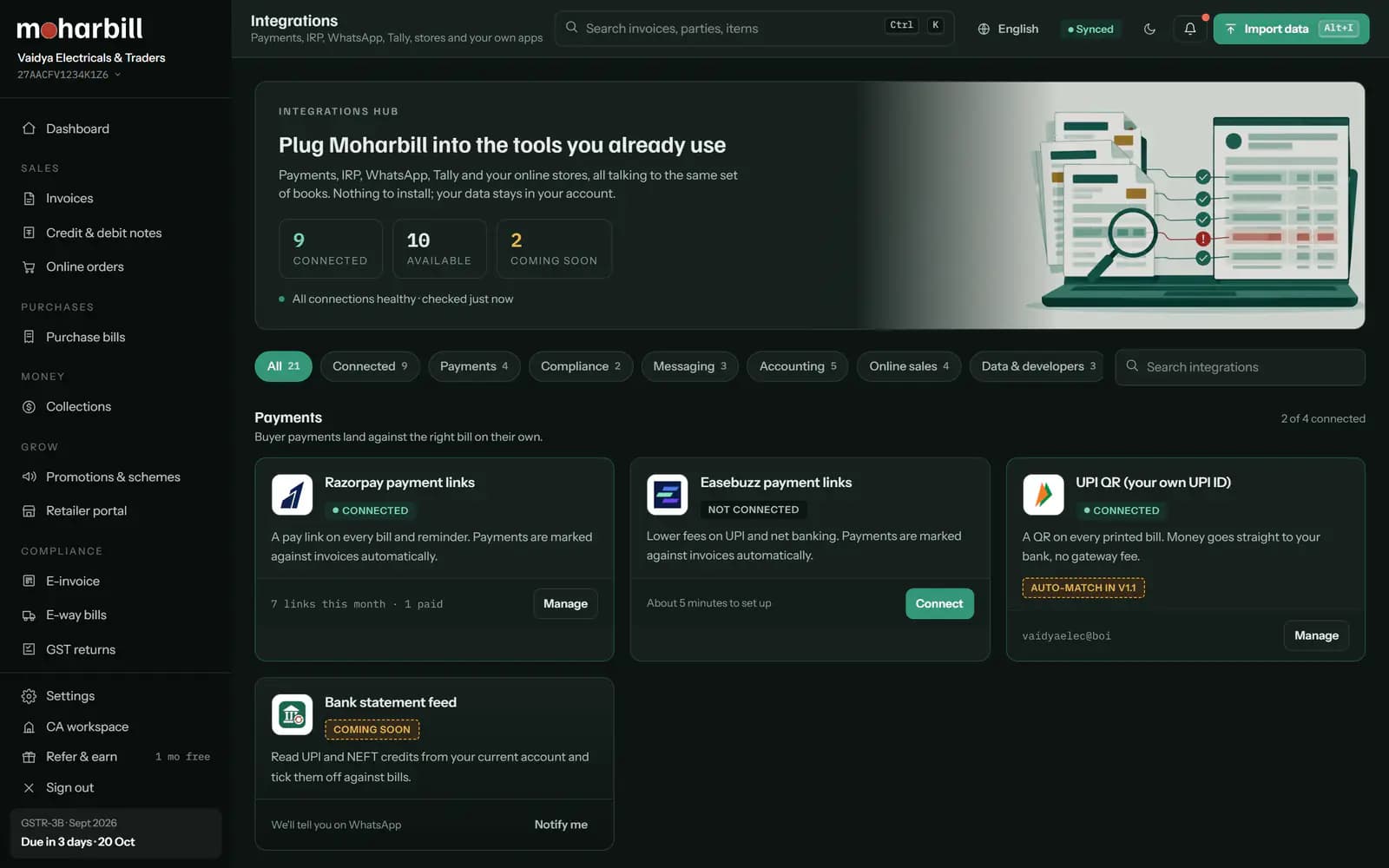This screenshot has width=1389, height=868.
Task: Click the Refer & earn gift icon
Action: tap(29, 757)
